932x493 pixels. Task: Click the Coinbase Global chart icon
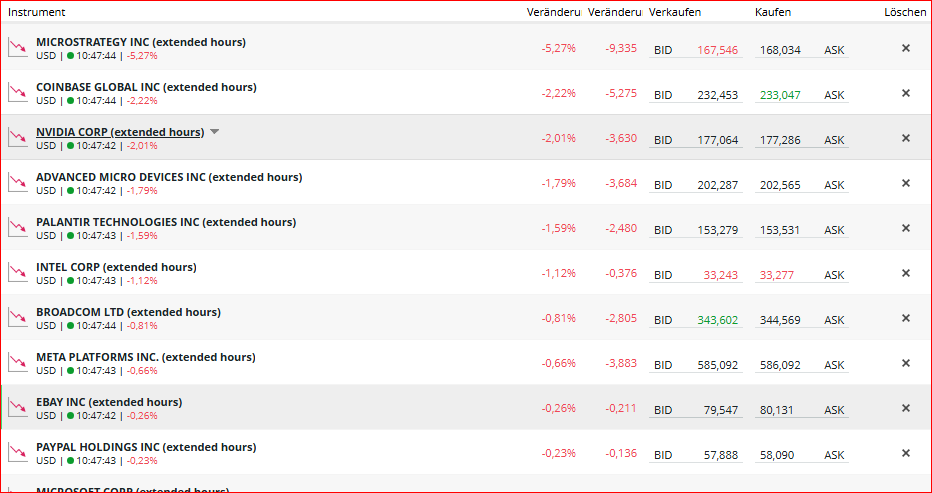point(17,93)
